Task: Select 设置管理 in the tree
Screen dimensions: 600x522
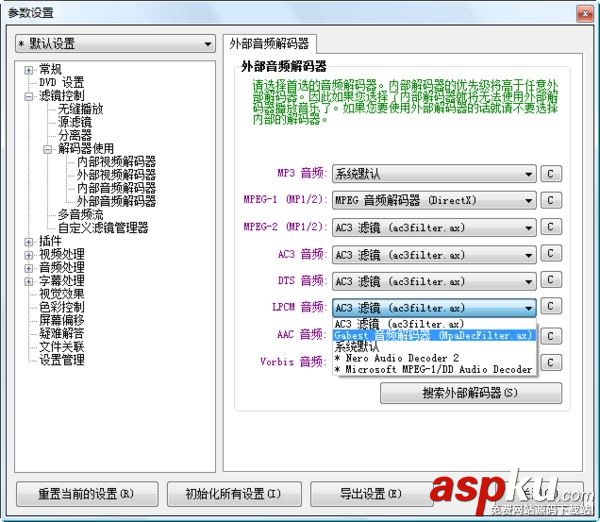Action: [62, 360]
